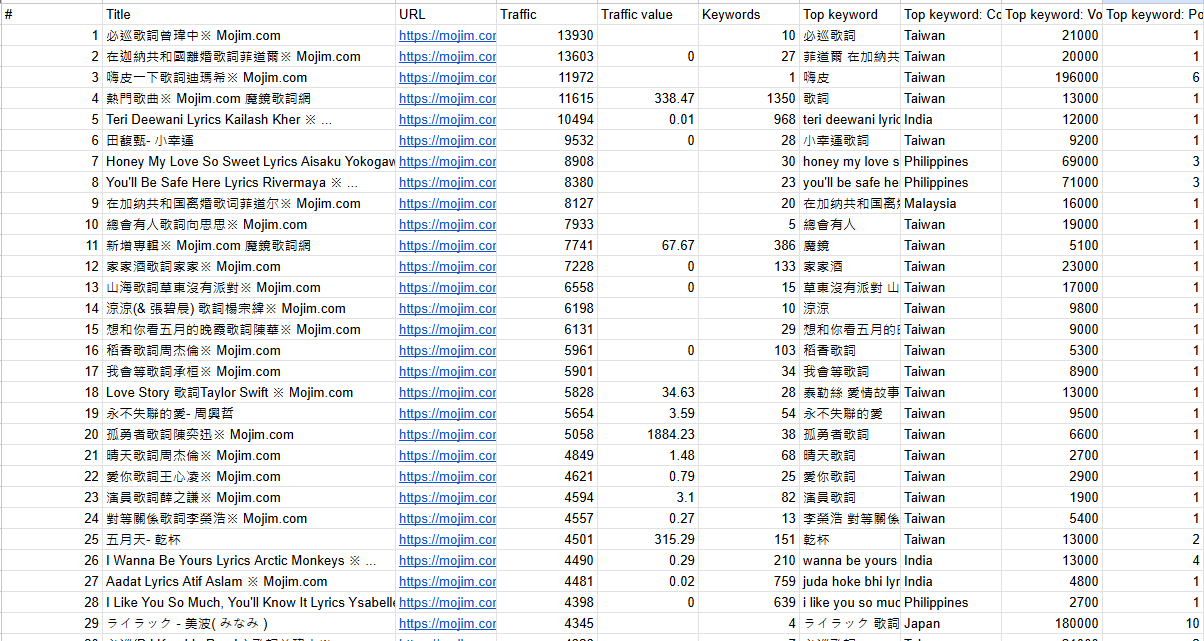Select top keyword cell '歌詞' in row 4

click(x=850, y=98)
